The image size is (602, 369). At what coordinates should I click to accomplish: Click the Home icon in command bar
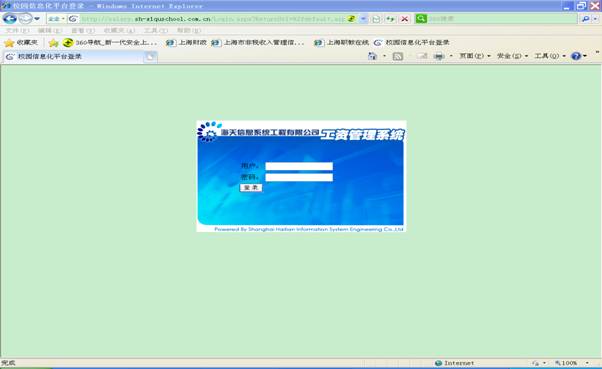click(372, 56)
